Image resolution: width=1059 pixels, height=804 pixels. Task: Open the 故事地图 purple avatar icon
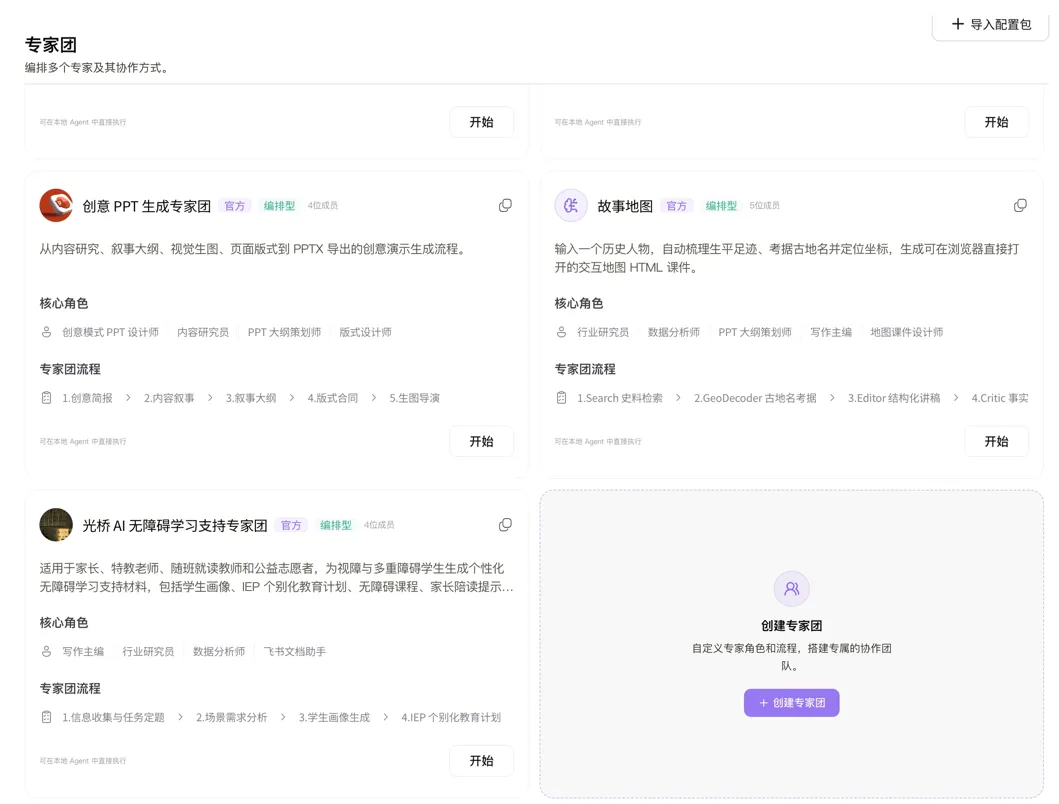pos(571,205)
